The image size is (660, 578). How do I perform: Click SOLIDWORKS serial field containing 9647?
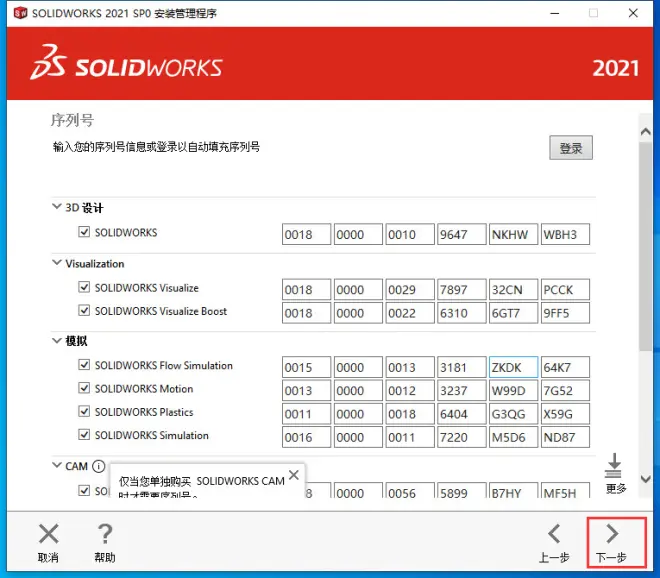[462, 234]
